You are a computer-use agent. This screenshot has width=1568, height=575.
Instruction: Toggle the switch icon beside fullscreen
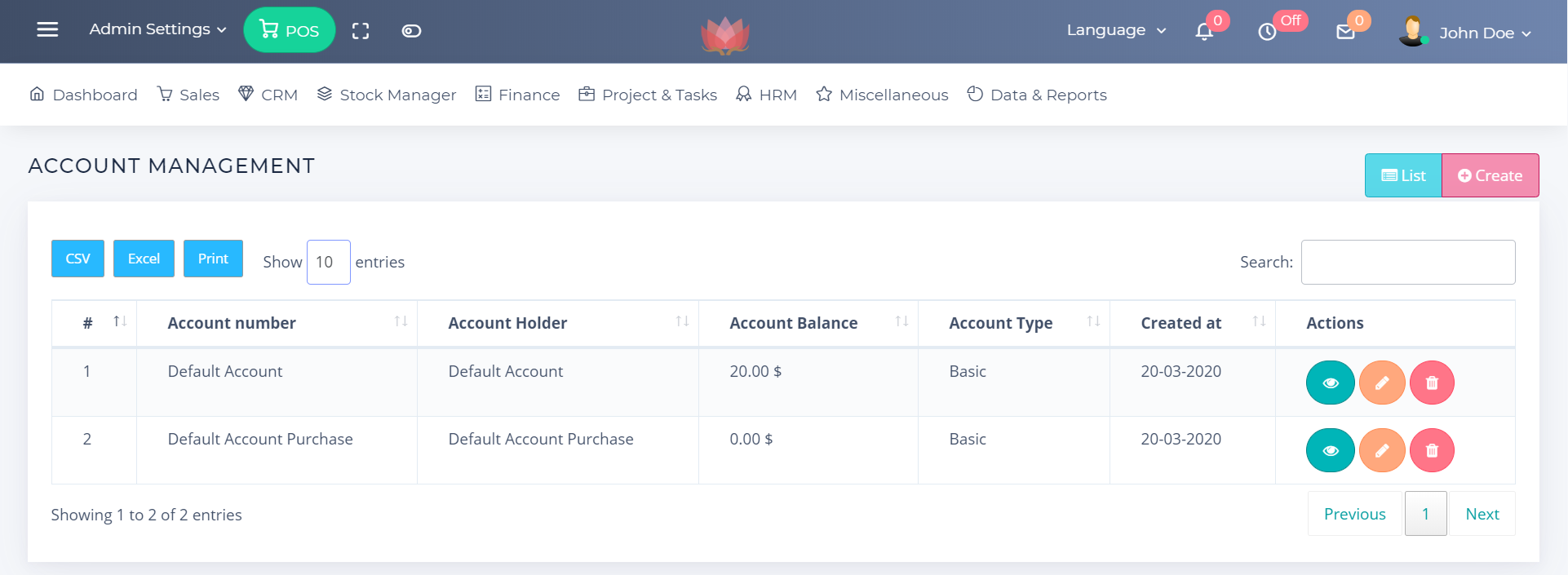pos(411,31)
